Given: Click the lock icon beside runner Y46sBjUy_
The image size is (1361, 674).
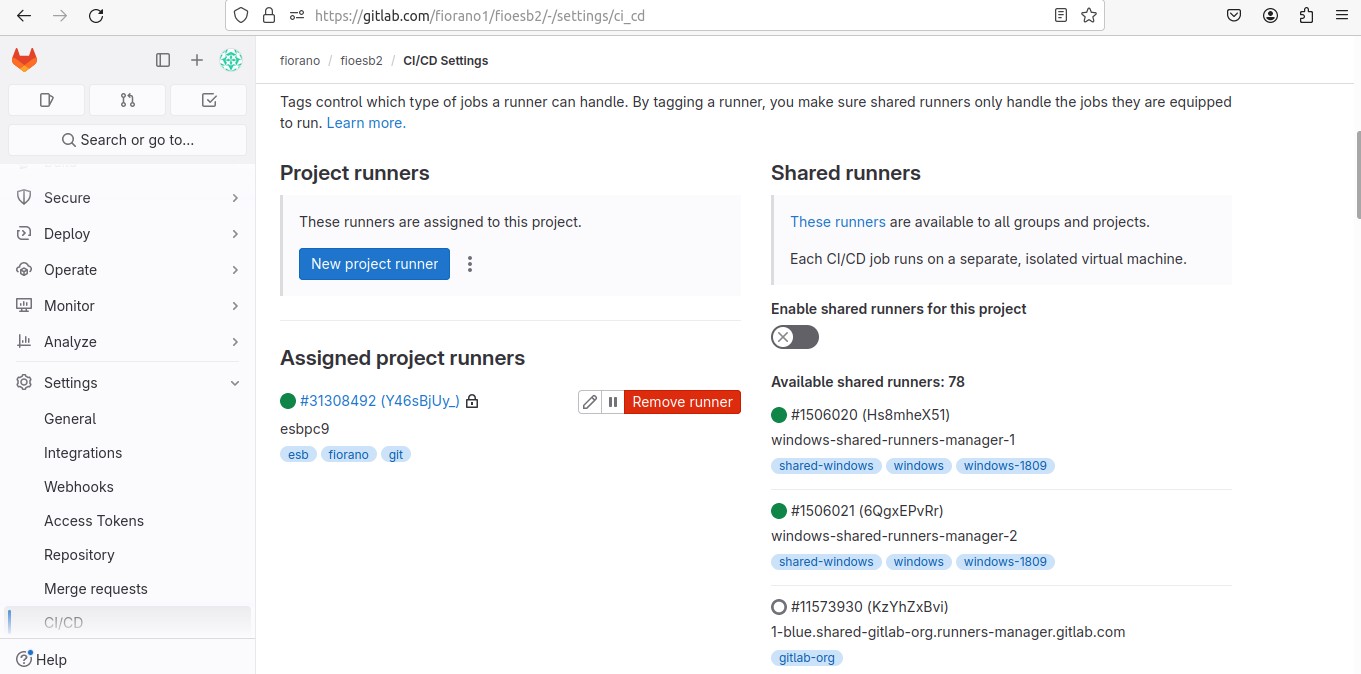Looking at the screenshot, I should tap(472, 401).
